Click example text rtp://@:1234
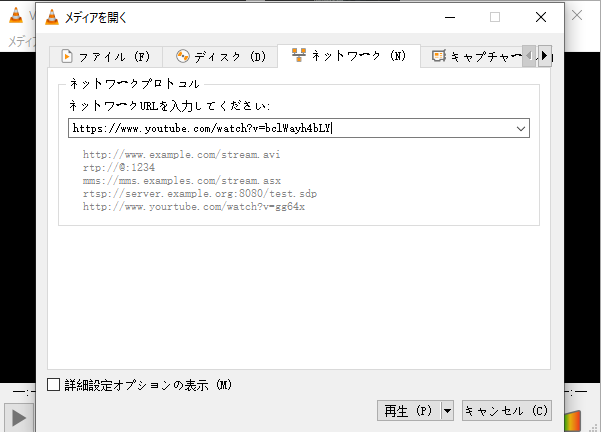 pos(119,168)
